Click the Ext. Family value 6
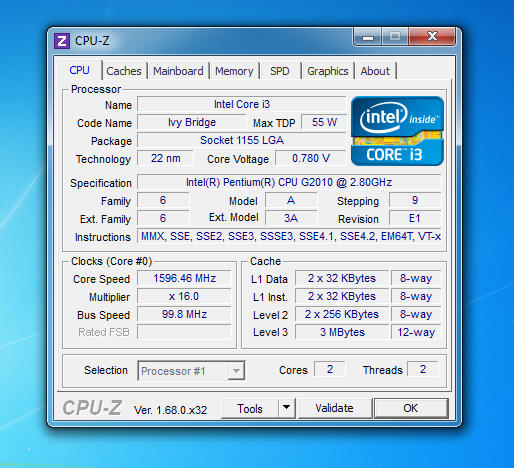Screen dimensions: 514x468 [x=163, y=218]
